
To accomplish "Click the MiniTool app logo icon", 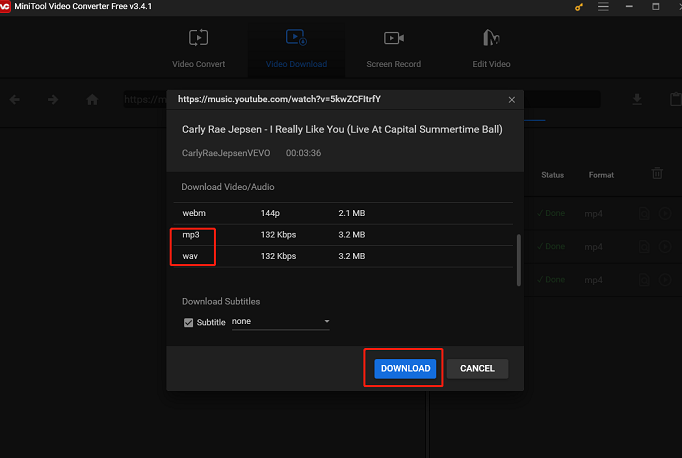I will coord(5,7).
